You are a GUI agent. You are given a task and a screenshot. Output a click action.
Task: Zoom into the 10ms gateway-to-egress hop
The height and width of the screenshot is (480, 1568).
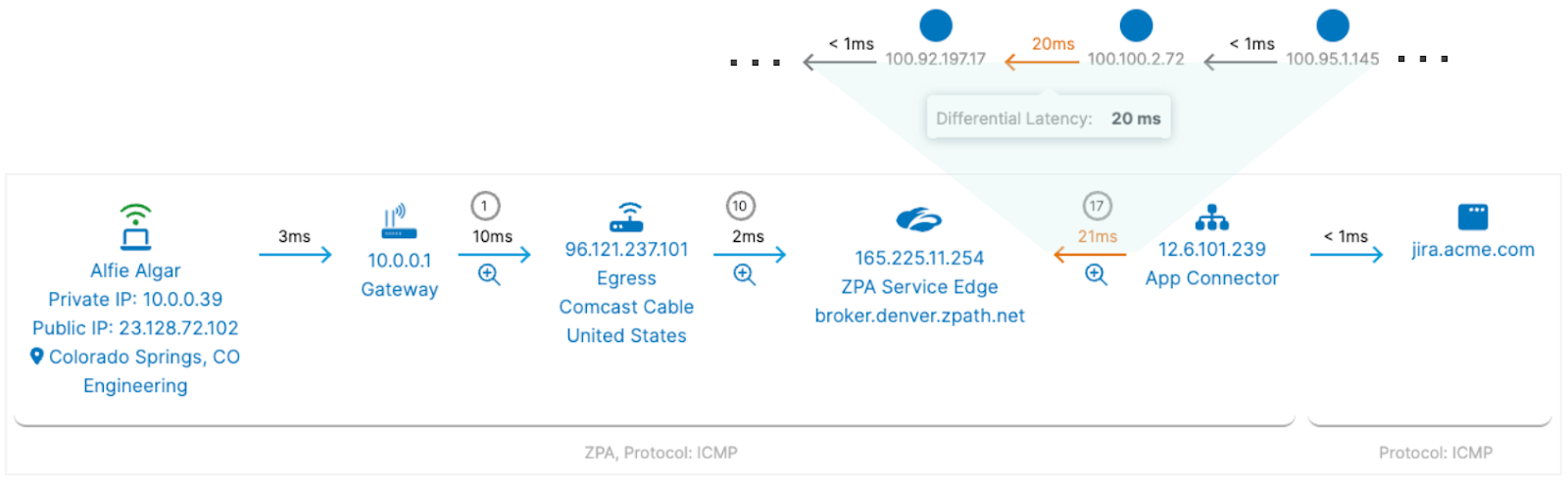click(x=489, y=275)
